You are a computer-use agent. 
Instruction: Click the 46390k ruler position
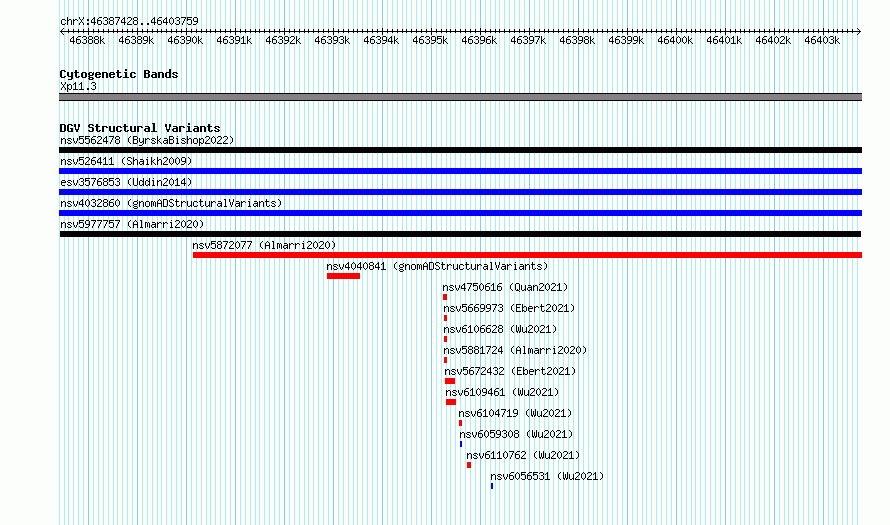tap(185, 40)
